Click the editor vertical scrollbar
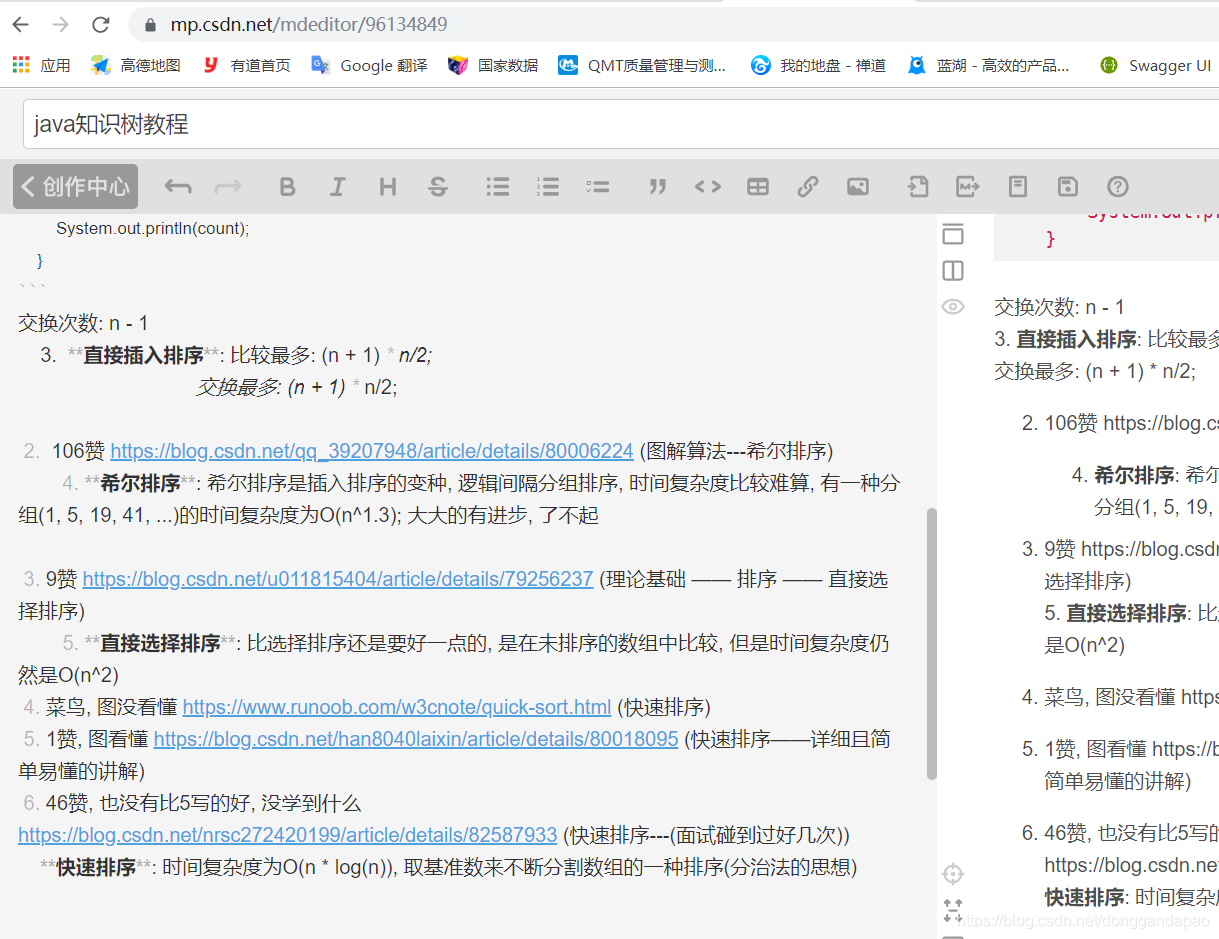The width and height of the screenshot is (1219, 939). tap(932, 644)
